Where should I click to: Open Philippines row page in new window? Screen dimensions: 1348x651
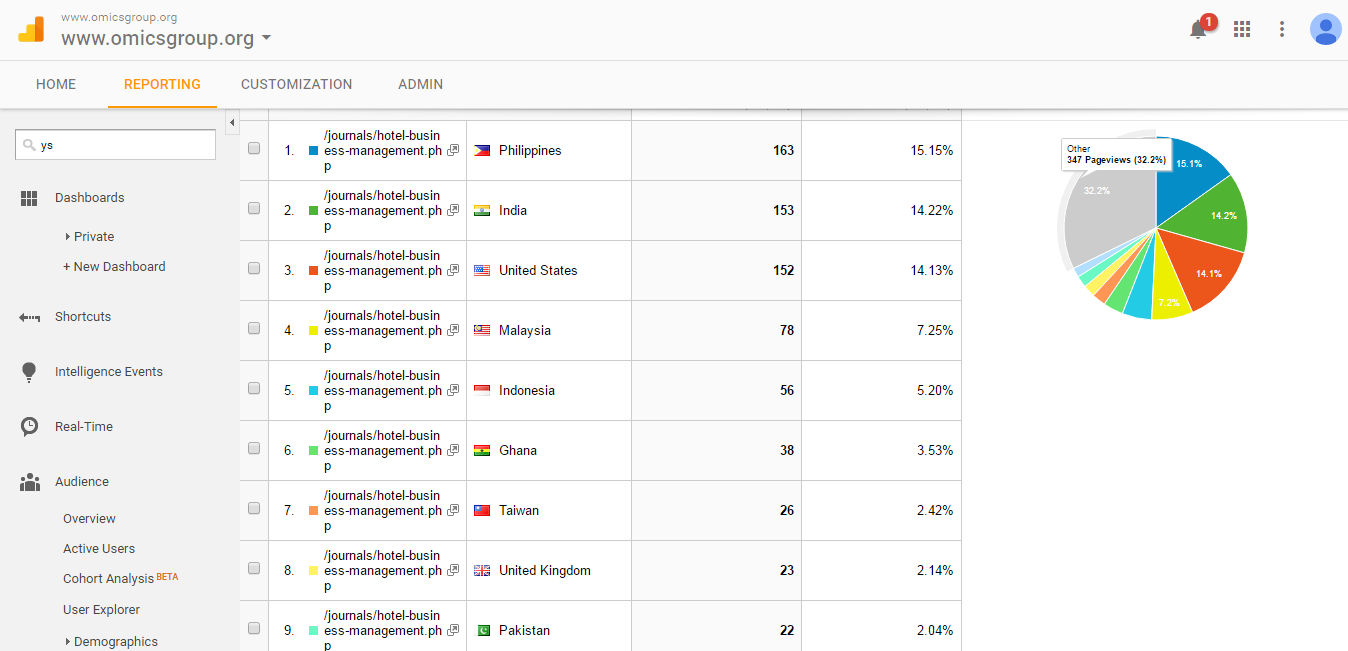click(x=453, y=150)
